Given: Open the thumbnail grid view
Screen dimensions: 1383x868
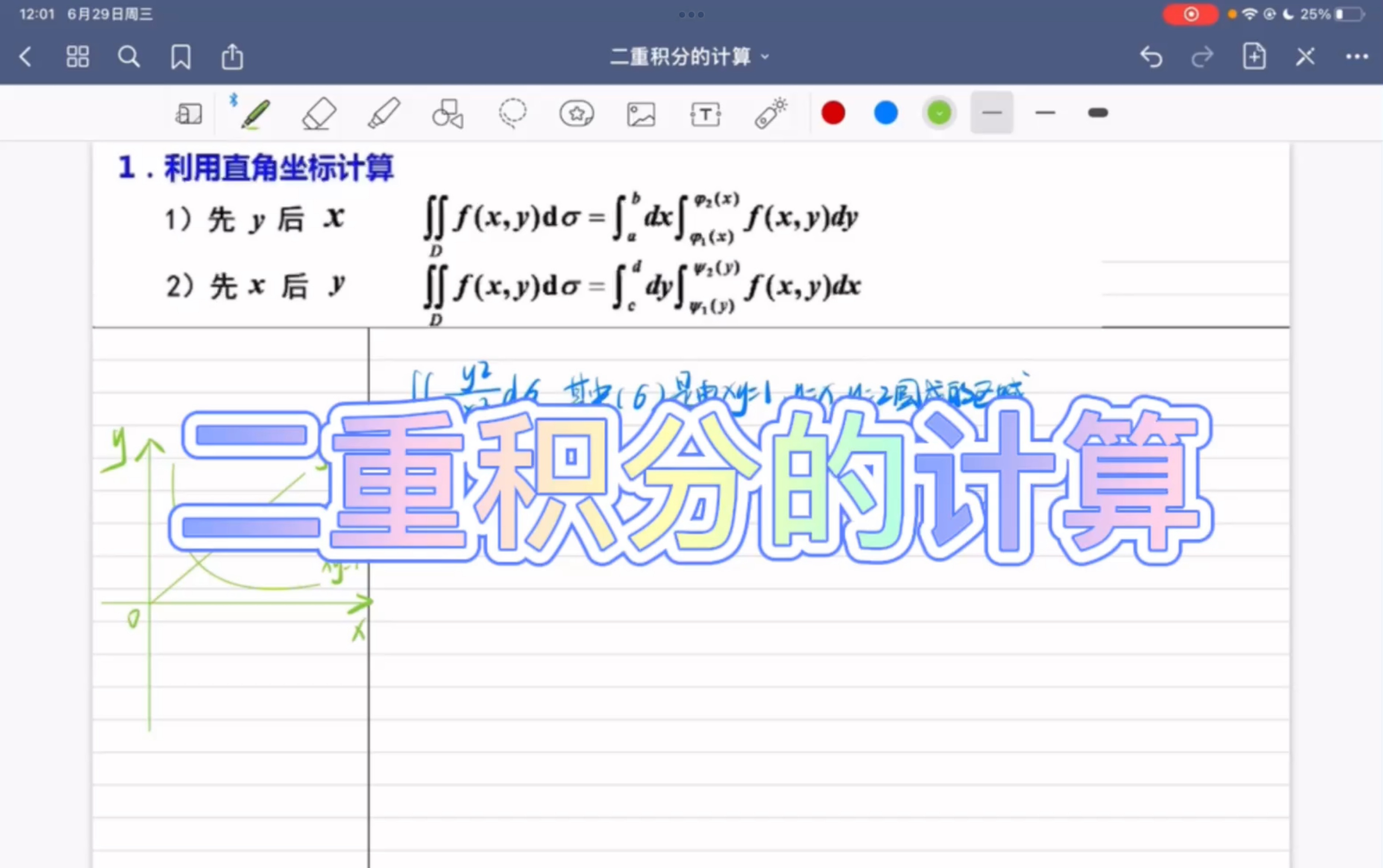Looking at the screenshot, I should [78, 57].
